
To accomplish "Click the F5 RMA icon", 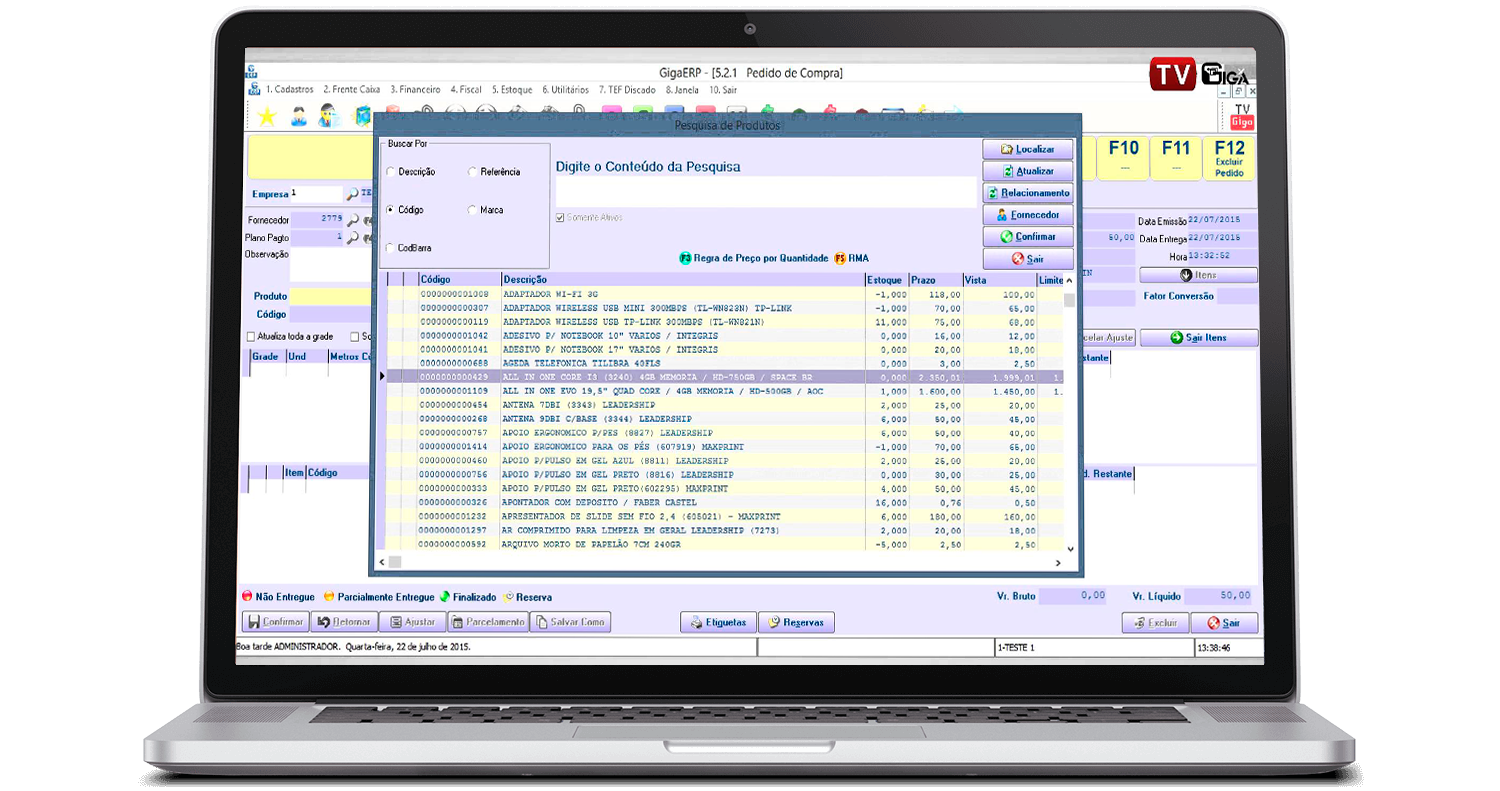I will [839, 258].
